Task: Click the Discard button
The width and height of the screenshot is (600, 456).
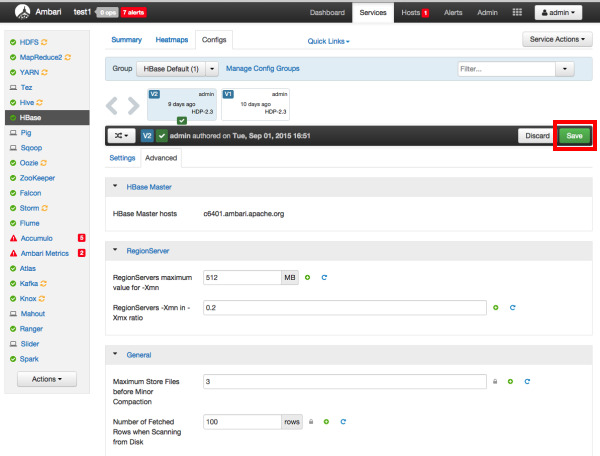Action: pyautogui.click(x=537, y=136)
